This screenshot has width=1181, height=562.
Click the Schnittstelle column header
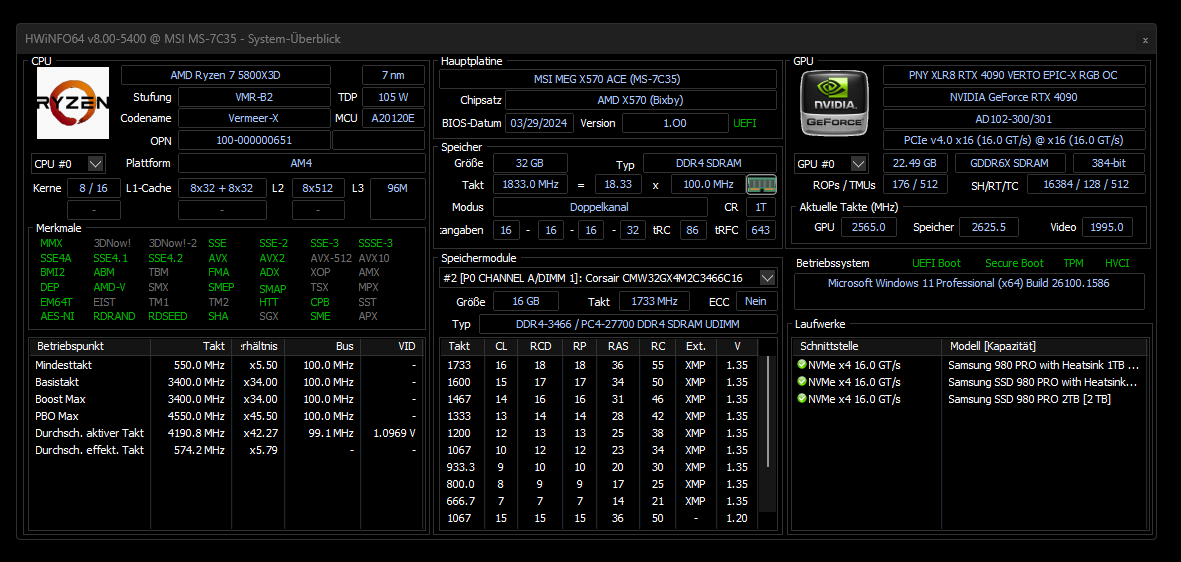pos(866,347)
